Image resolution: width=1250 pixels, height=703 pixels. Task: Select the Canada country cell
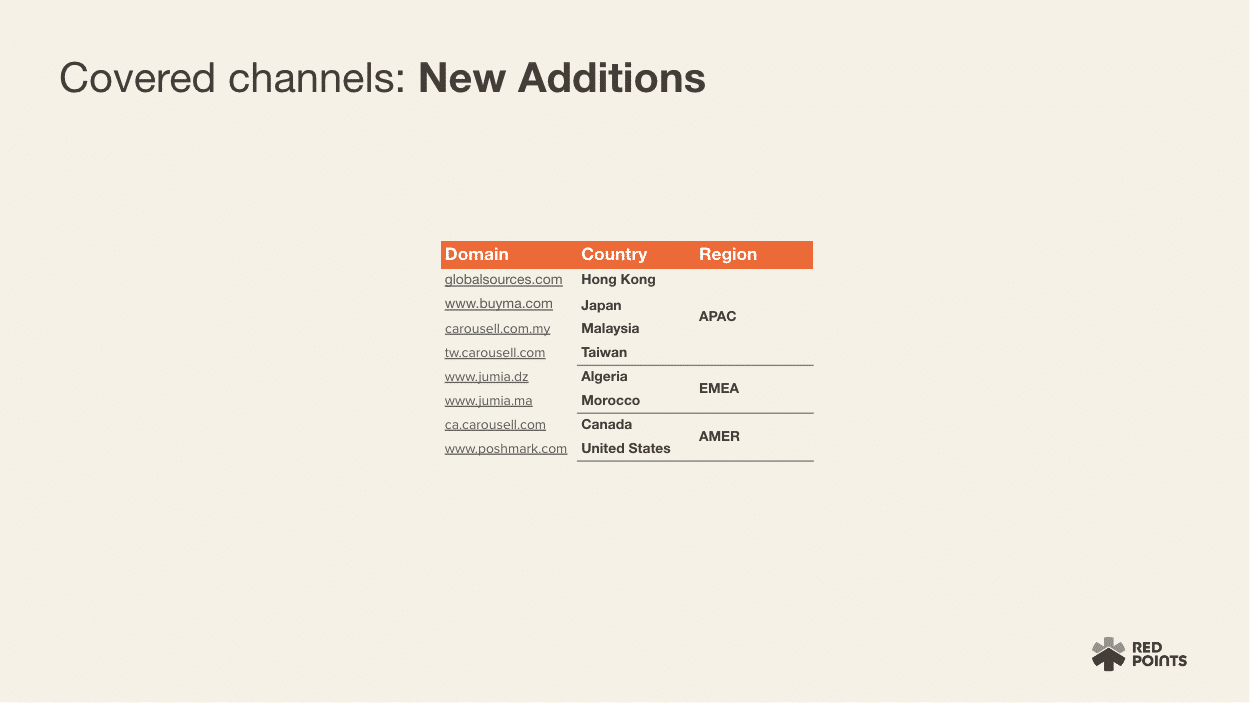tap(606, 425)
